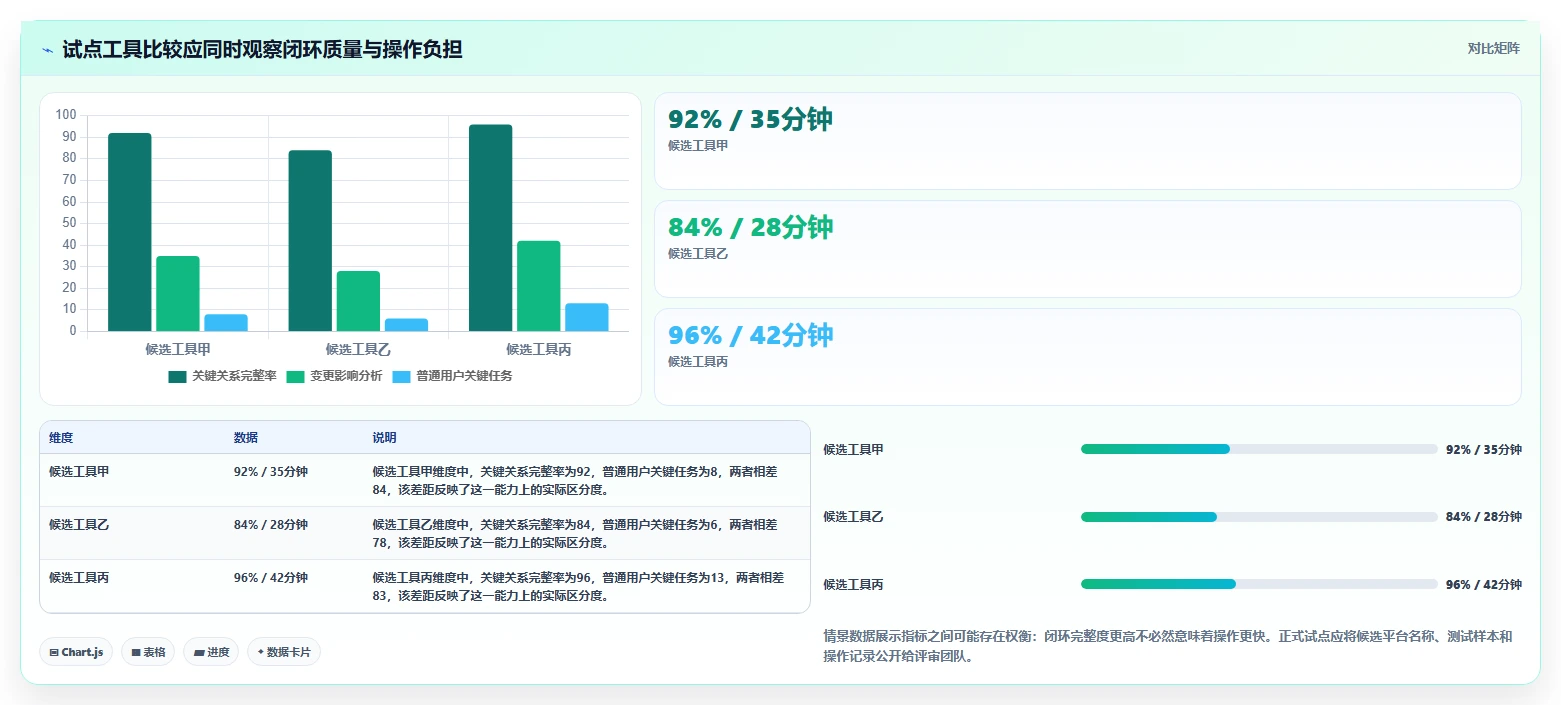Toggle the 普通用户关键任务 legend entry
Viewport: 1561px width, 705px height.
(451, 376)
